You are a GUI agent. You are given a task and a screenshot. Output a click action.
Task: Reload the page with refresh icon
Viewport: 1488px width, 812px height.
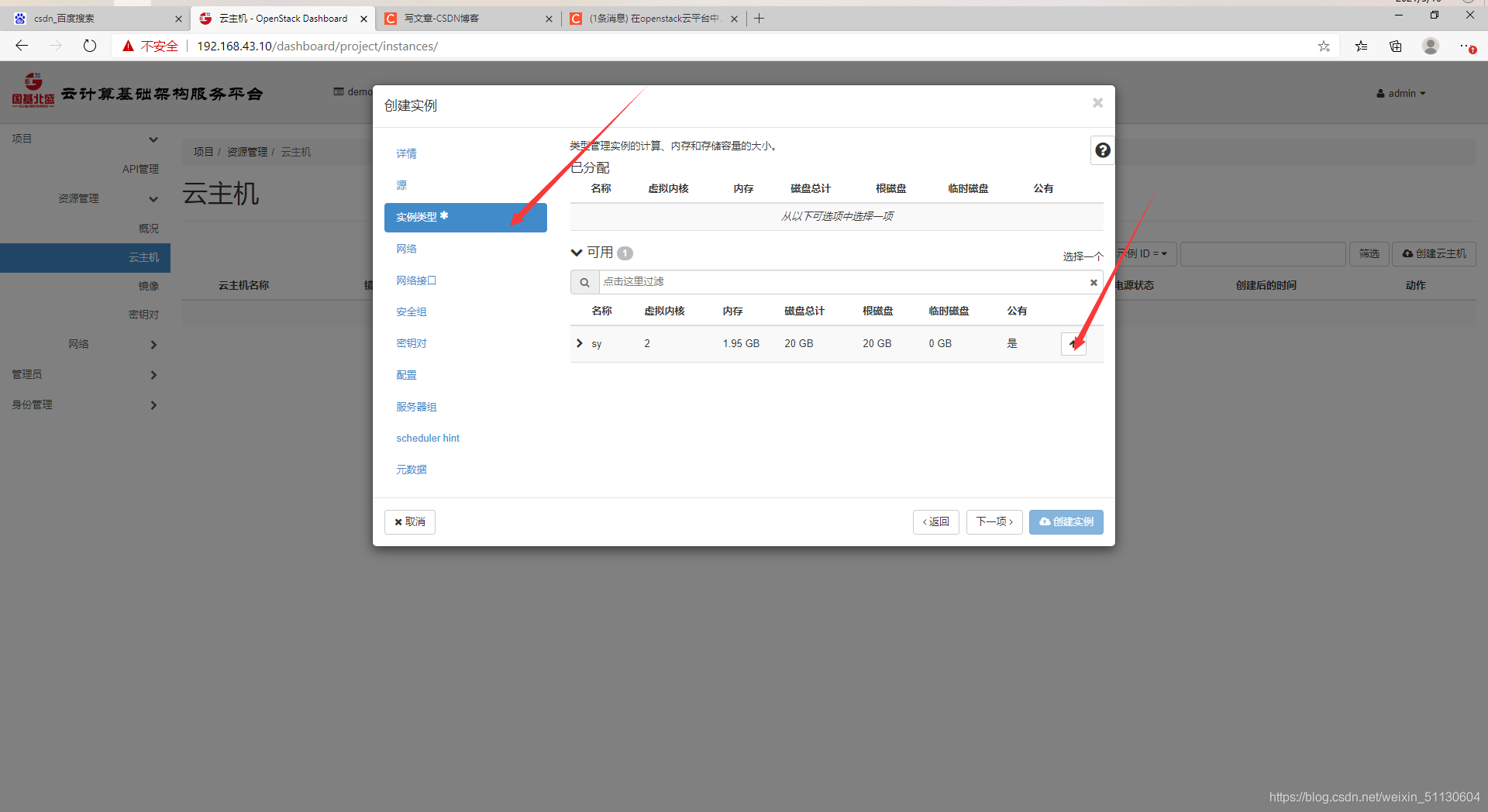point(90,46)
